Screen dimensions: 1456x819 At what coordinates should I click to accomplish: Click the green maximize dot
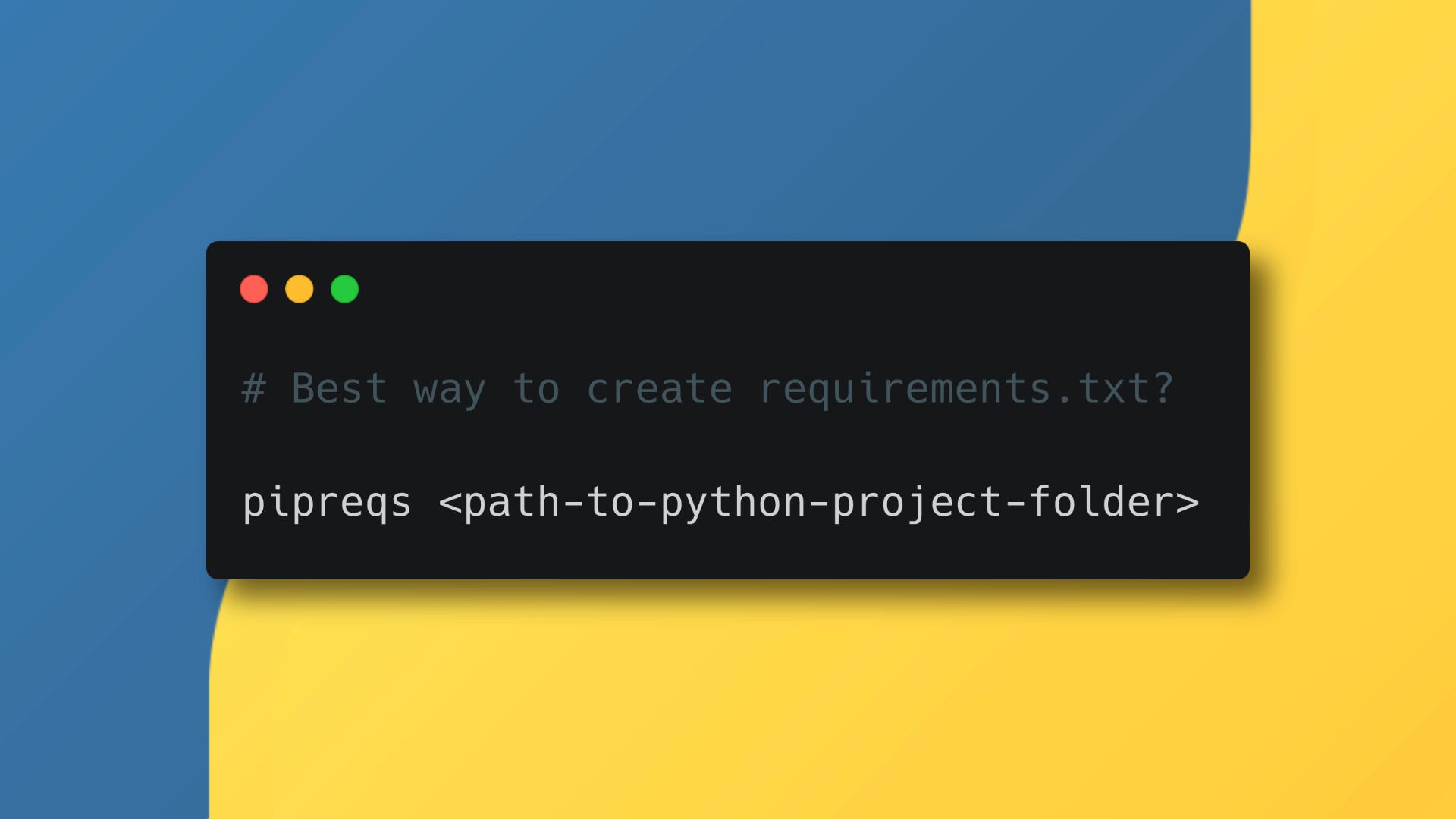click(345, 289)
